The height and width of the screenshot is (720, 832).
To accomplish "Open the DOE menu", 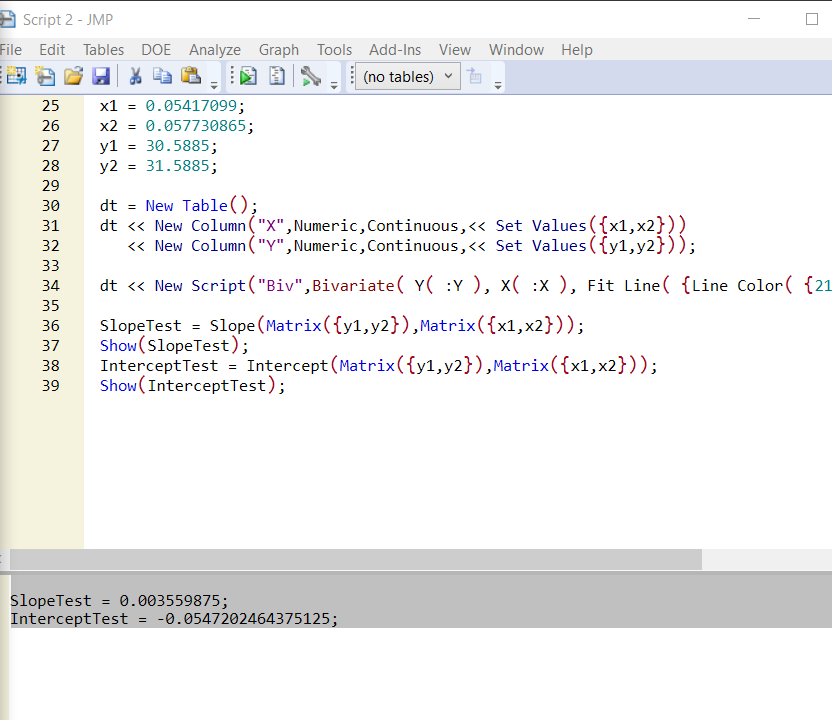I will (x=156, y=49).
